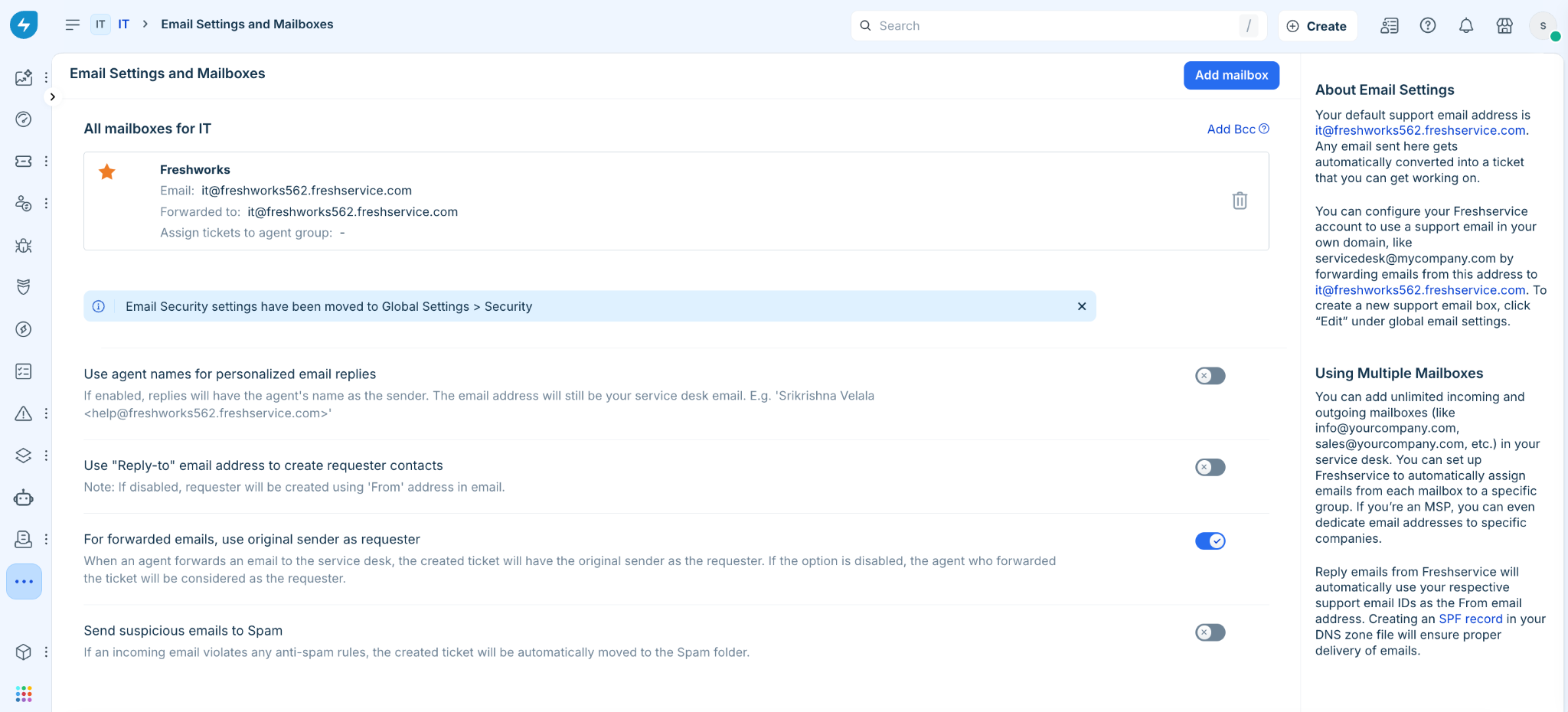Open submenu dots beside users-with-clock icon
The image size is (1568, 712).
(x=46, y=203)
